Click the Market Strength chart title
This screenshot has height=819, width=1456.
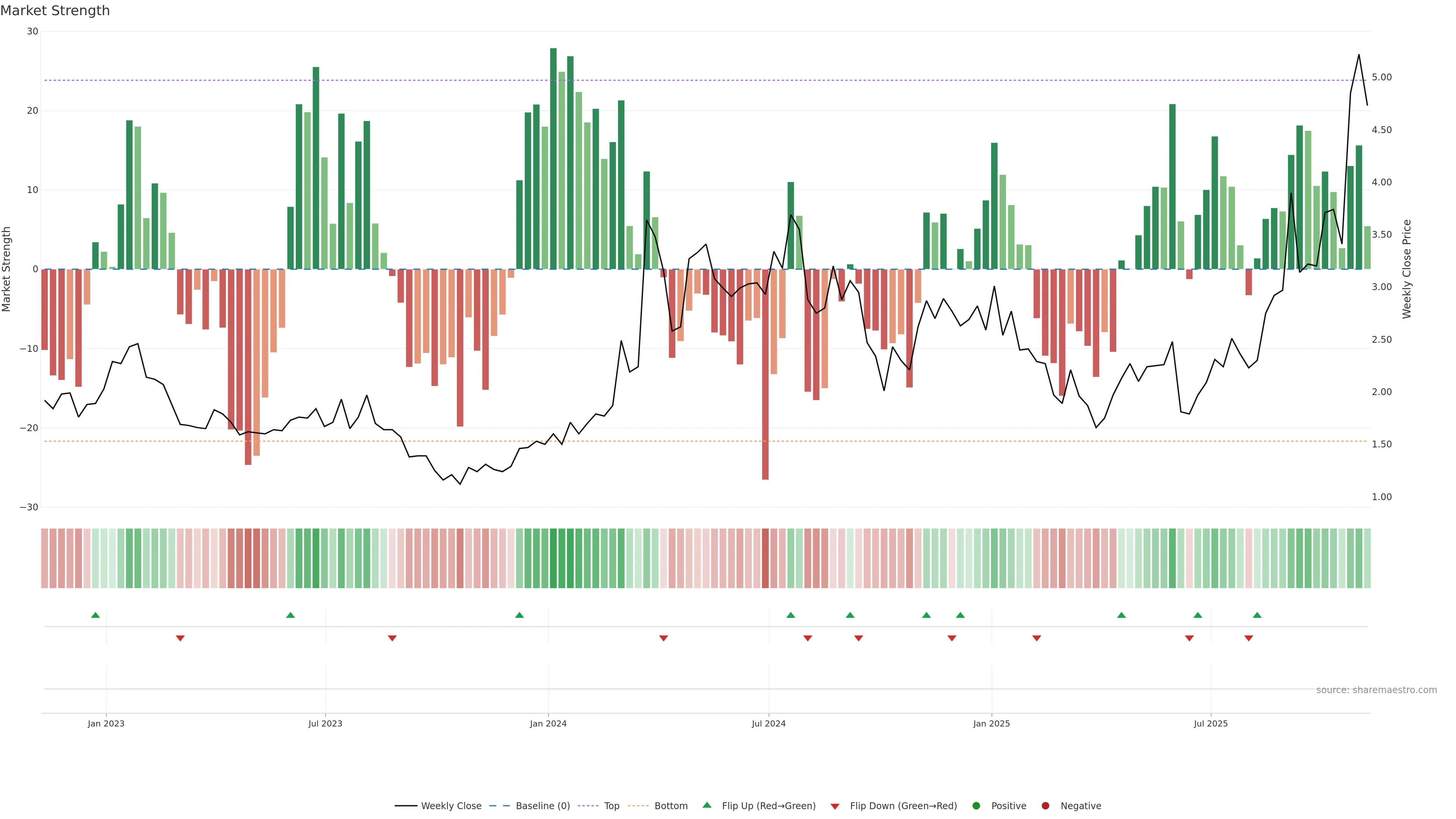pos(55,11)
